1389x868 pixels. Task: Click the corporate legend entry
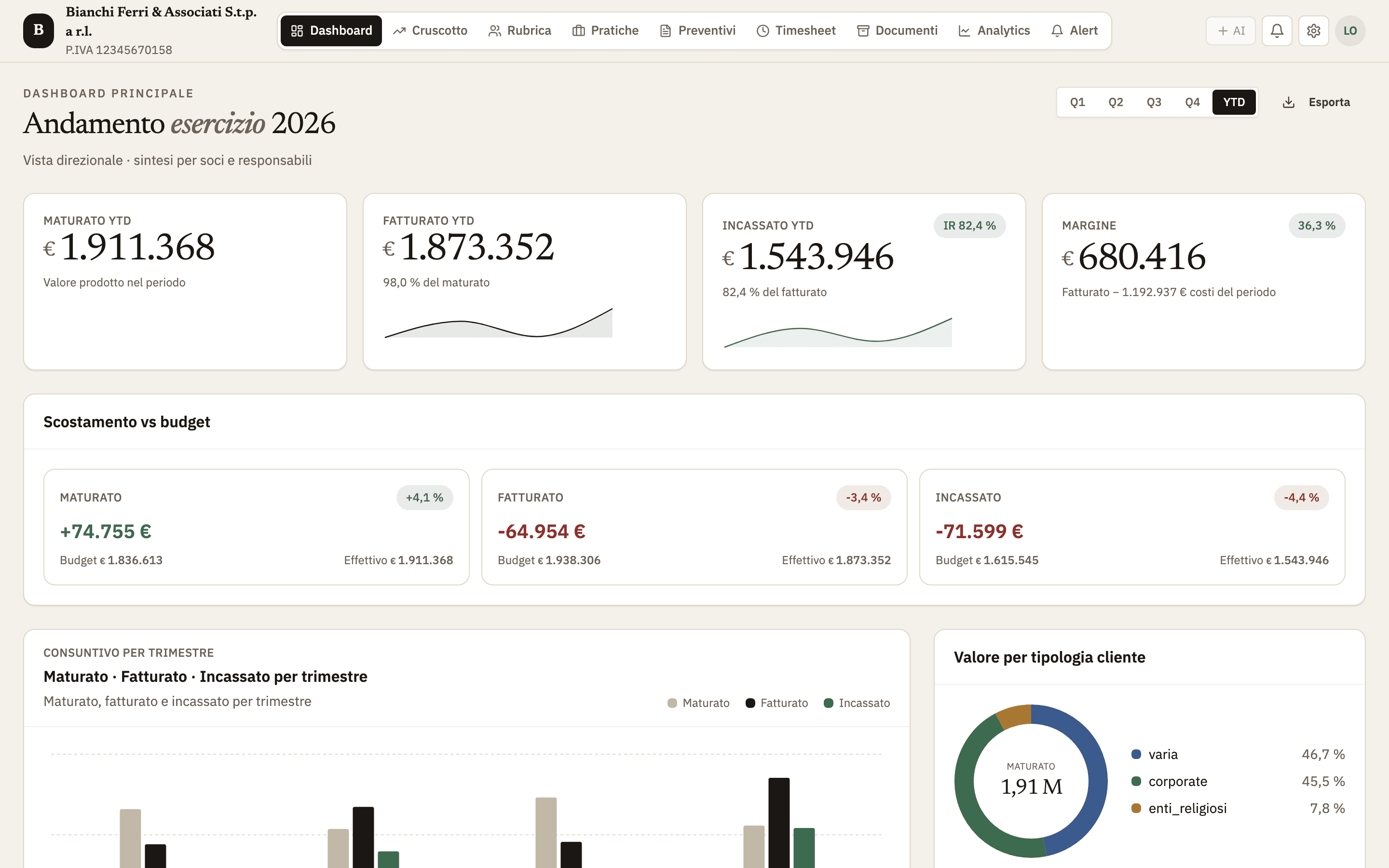[1238, 781]
